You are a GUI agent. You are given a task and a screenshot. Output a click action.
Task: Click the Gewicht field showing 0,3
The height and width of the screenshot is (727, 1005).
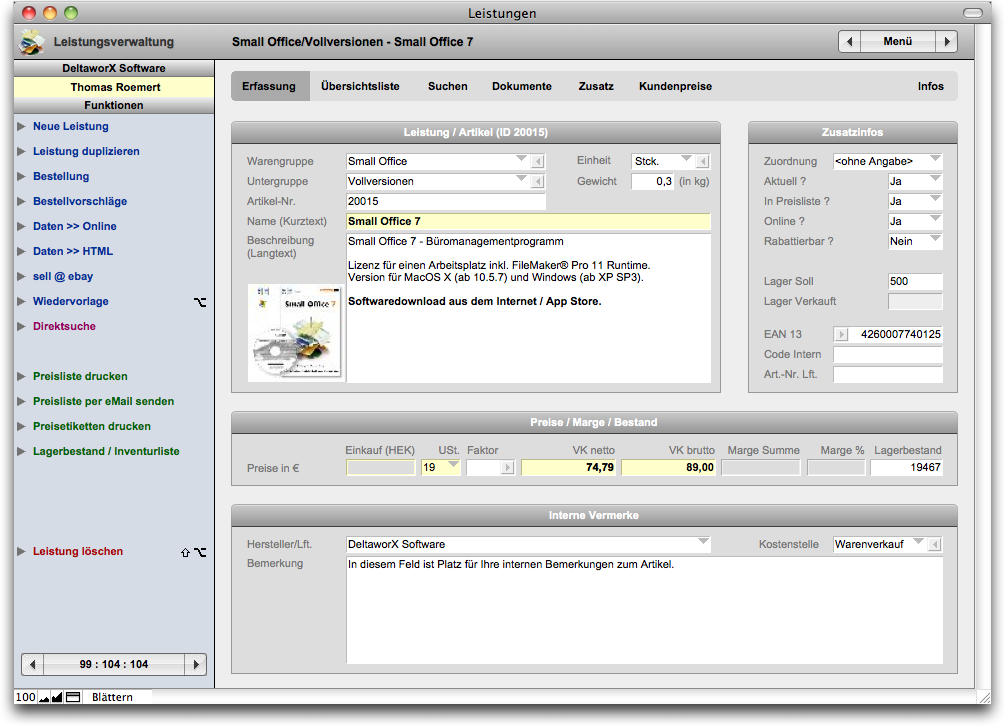point(652,181)
